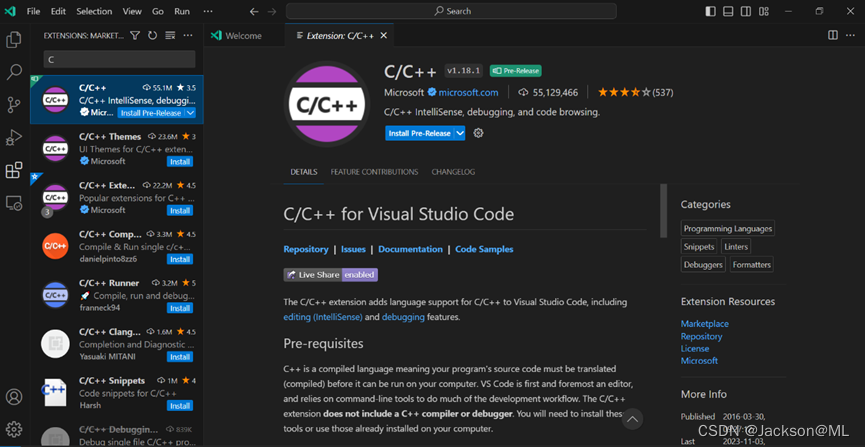Screen dimensions: 865x447
Task: Select the DETAILS tab
Action: [x=304, y=172]
